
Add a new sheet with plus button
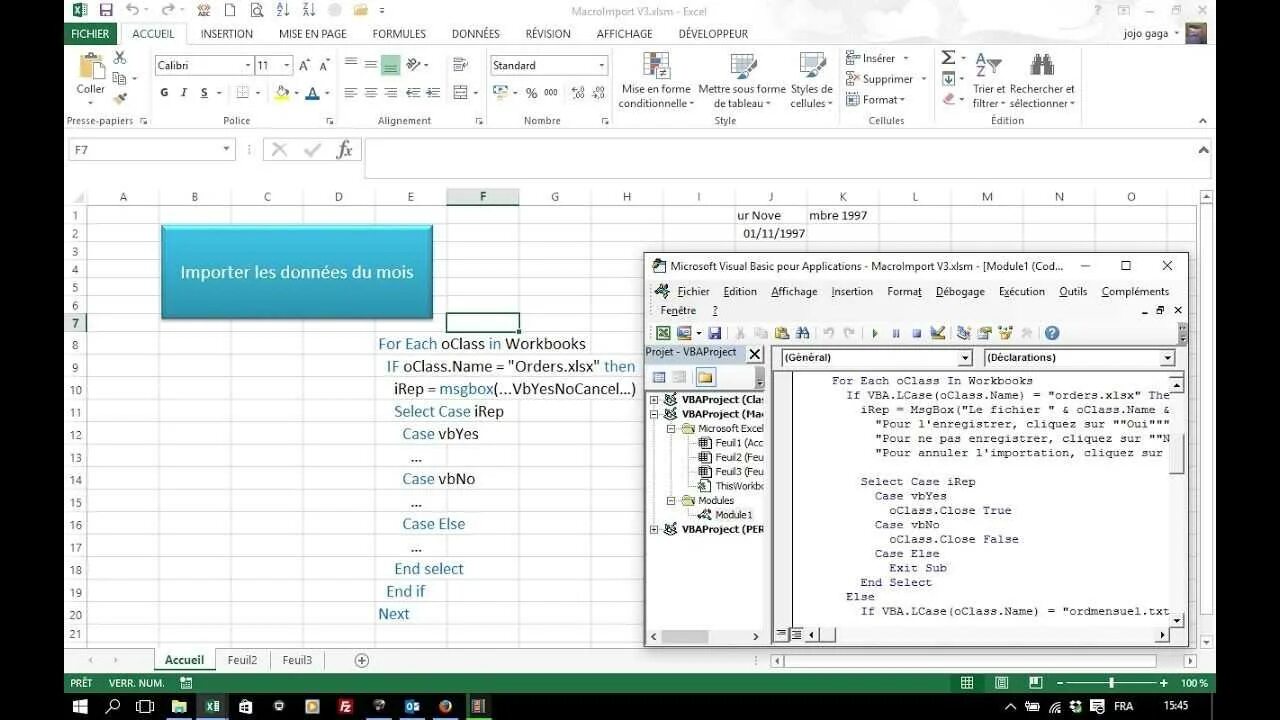362,660
